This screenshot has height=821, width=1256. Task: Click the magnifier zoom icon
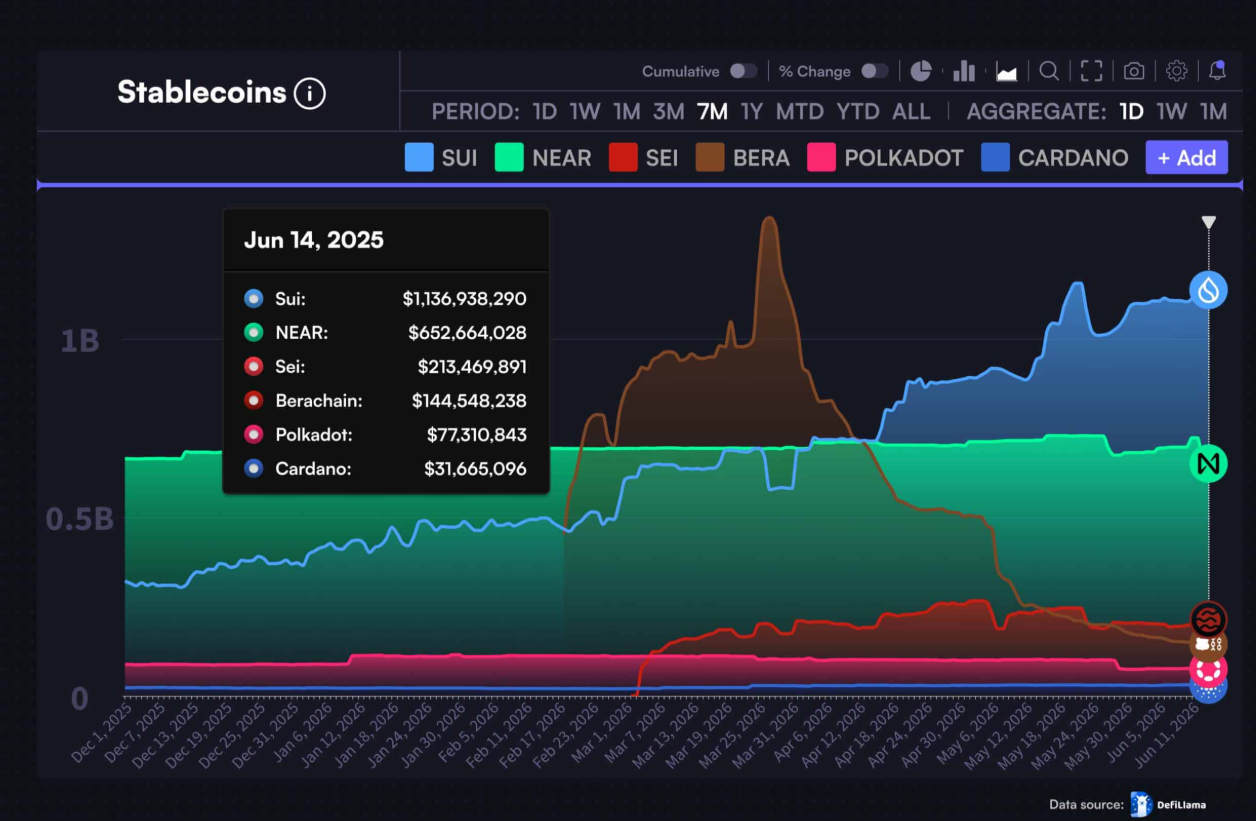click(x=1049, y=71)
